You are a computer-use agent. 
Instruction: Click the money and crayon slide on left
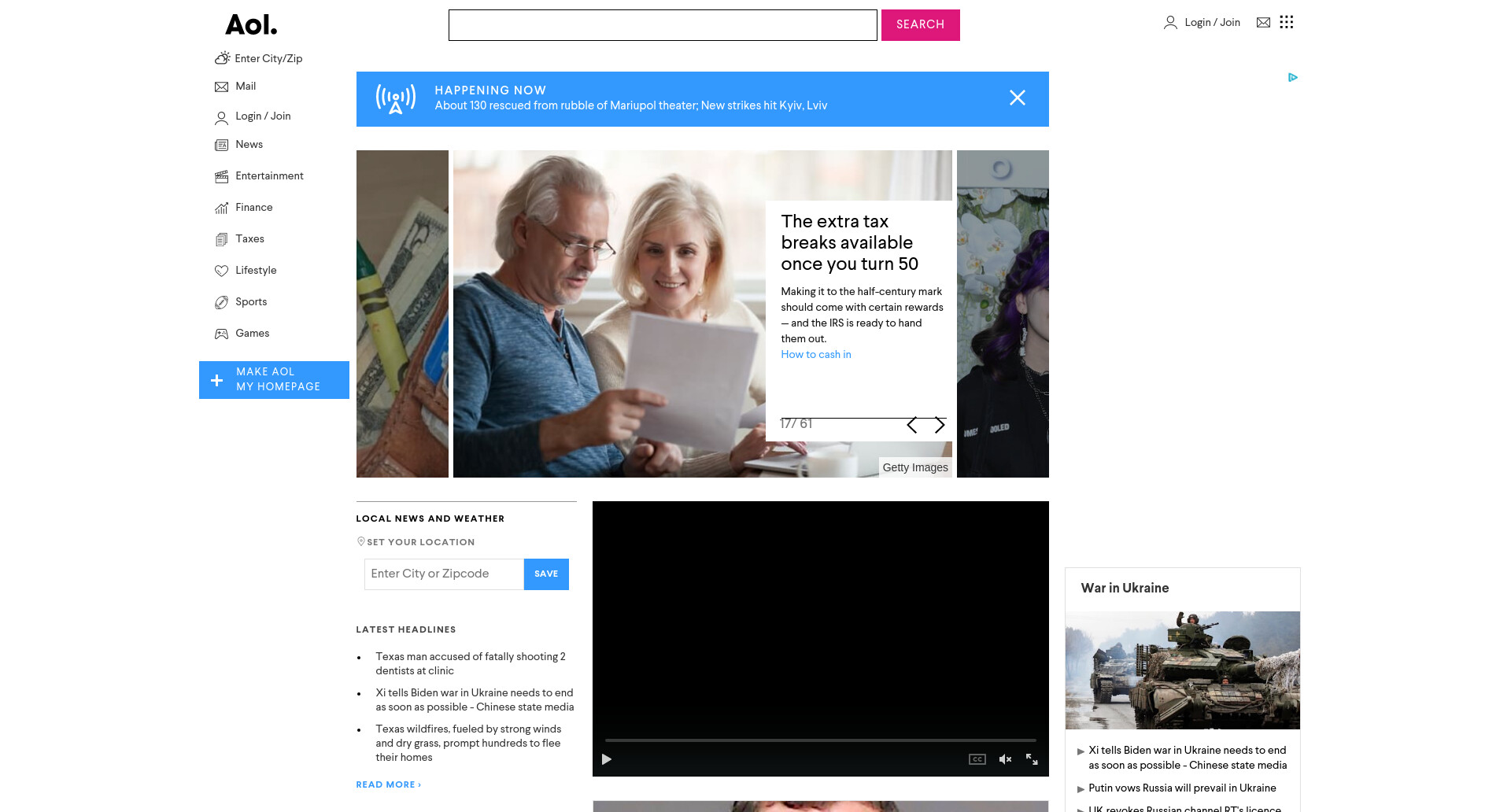click(402, 314)
